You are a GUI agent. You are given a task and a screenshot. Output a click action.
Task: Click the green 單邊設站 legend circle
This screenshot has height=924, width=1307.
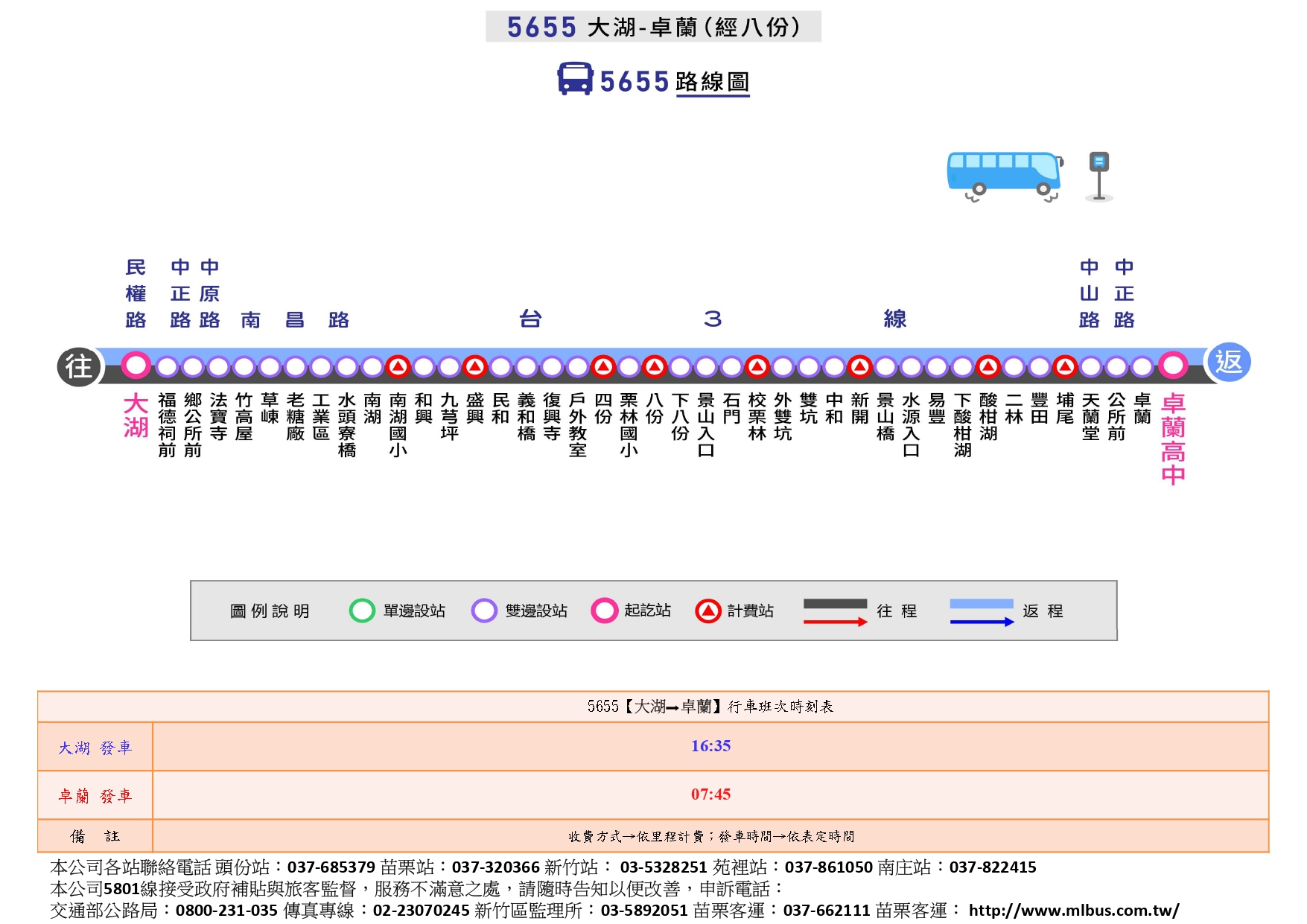tap(362, 611)
